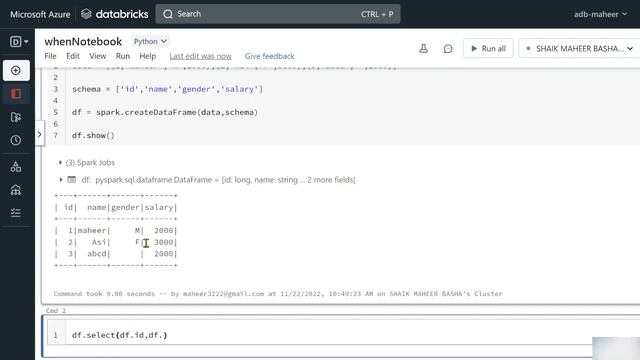Click the 'Asi' name in output

(99, 242)
